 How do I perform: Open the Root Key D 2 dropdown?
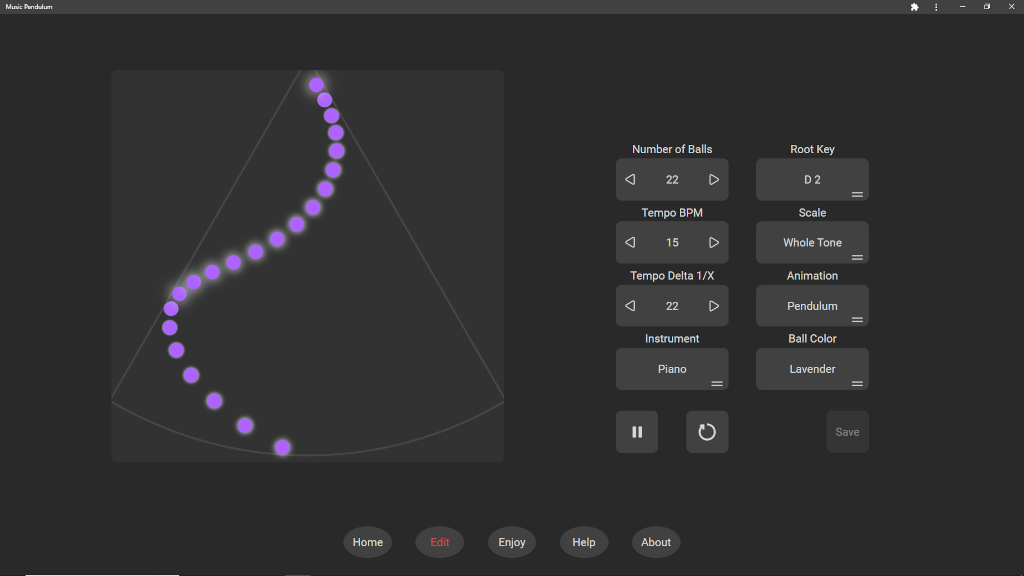812,180
